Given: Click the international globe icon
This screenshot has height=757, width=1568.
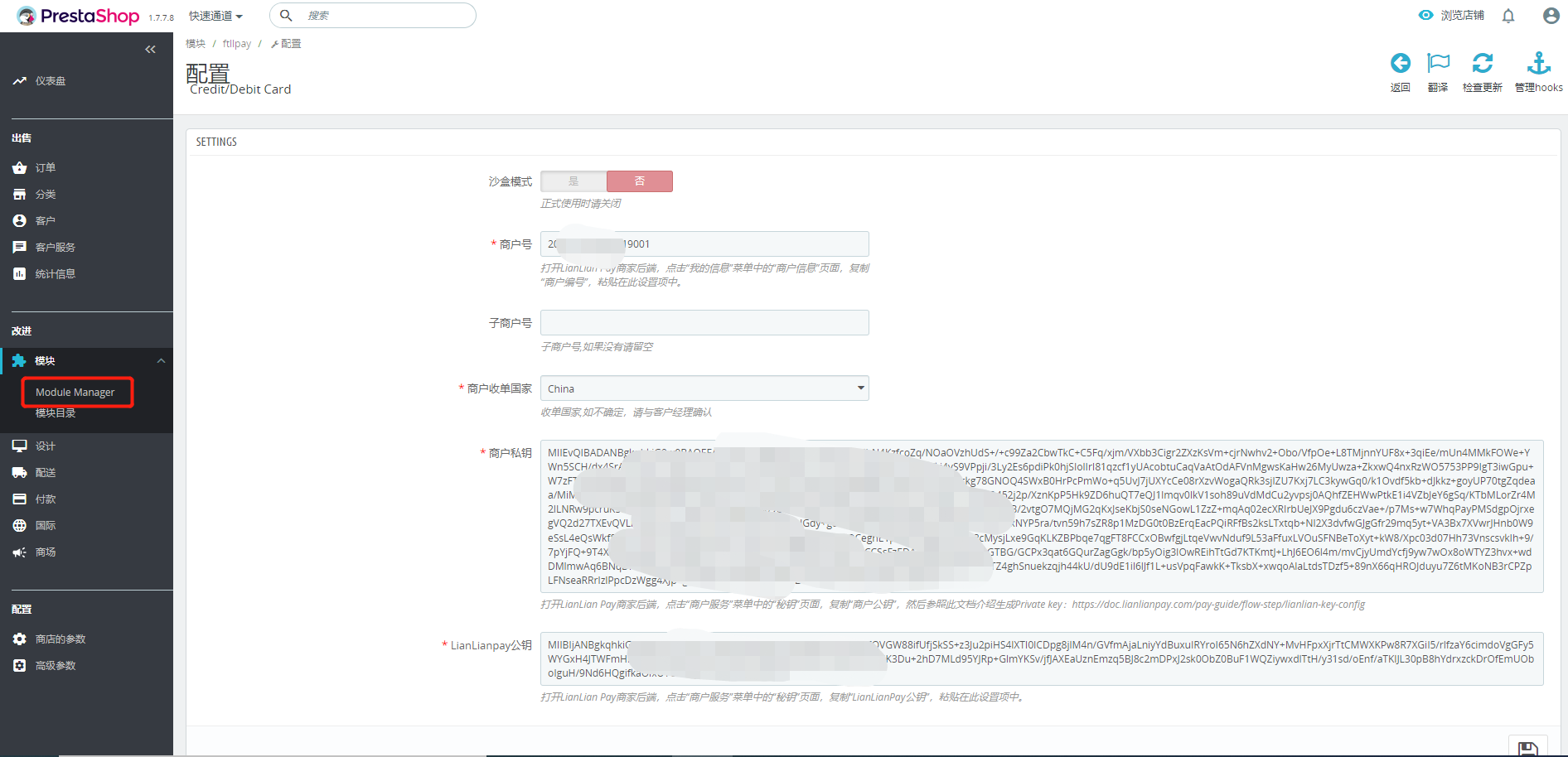Looking at the screenshot, I should click(x=20, y=526).
